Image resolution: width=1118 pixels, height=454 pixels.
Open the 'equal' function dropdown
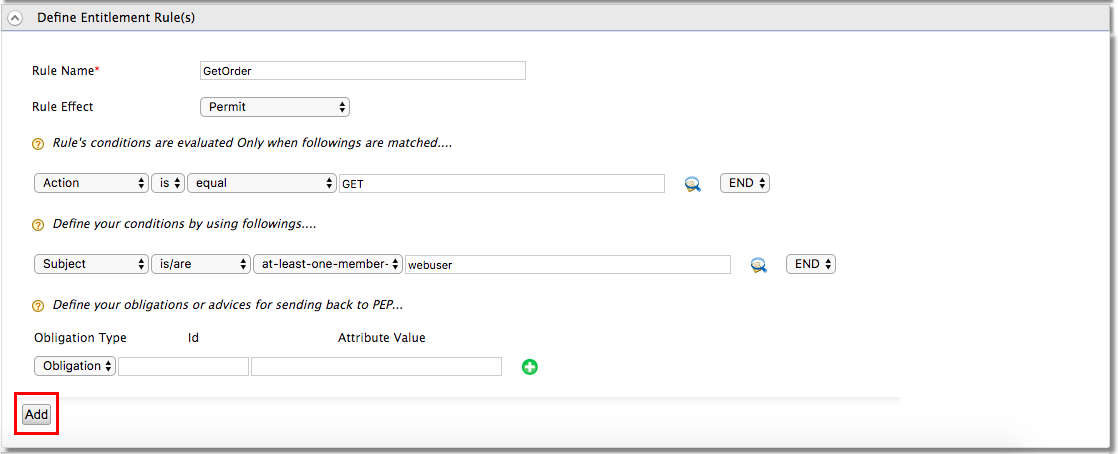coord(262,183)
